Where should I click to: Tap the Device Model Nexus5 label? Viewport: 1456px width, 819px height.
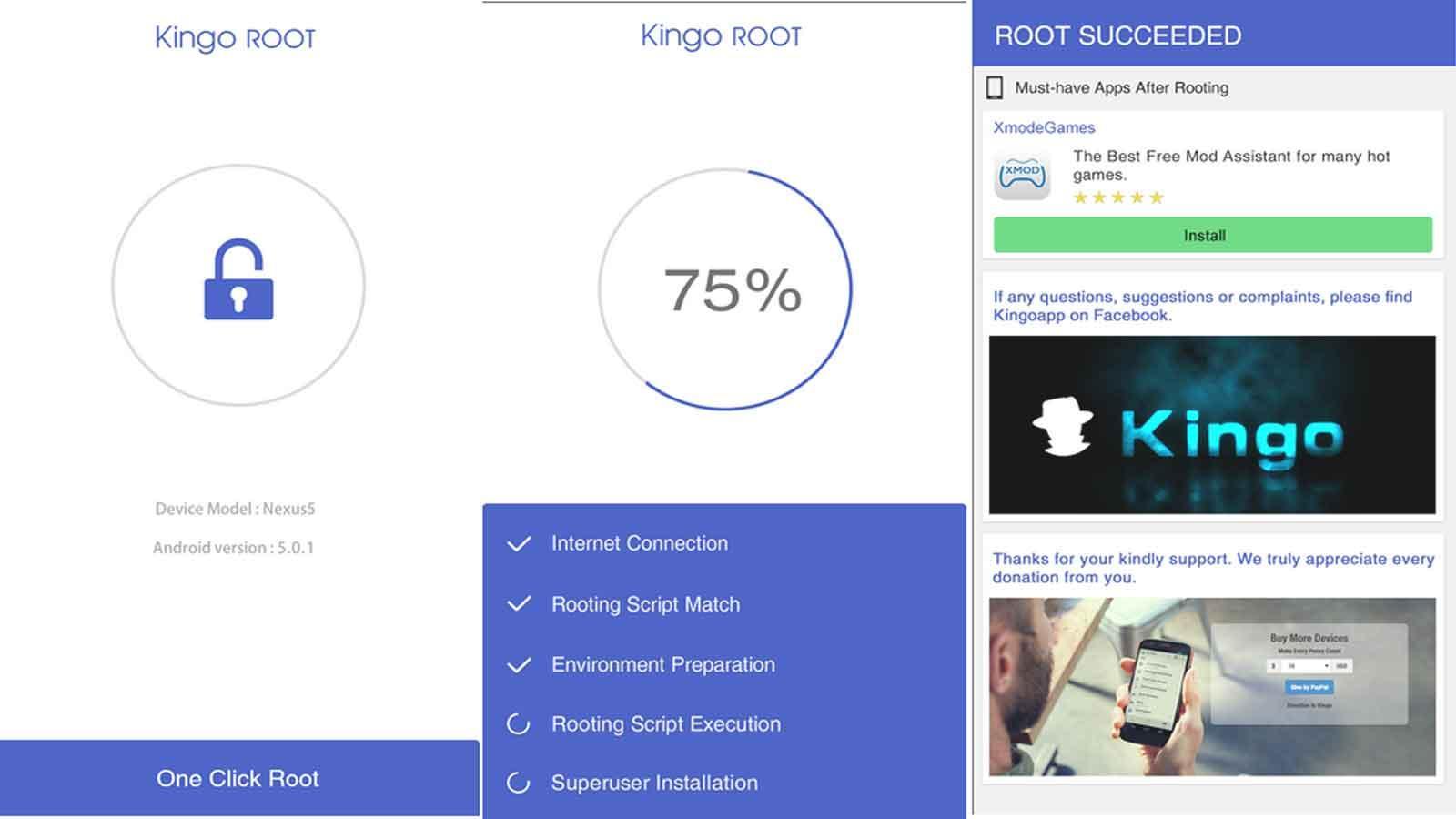(235, 509)
